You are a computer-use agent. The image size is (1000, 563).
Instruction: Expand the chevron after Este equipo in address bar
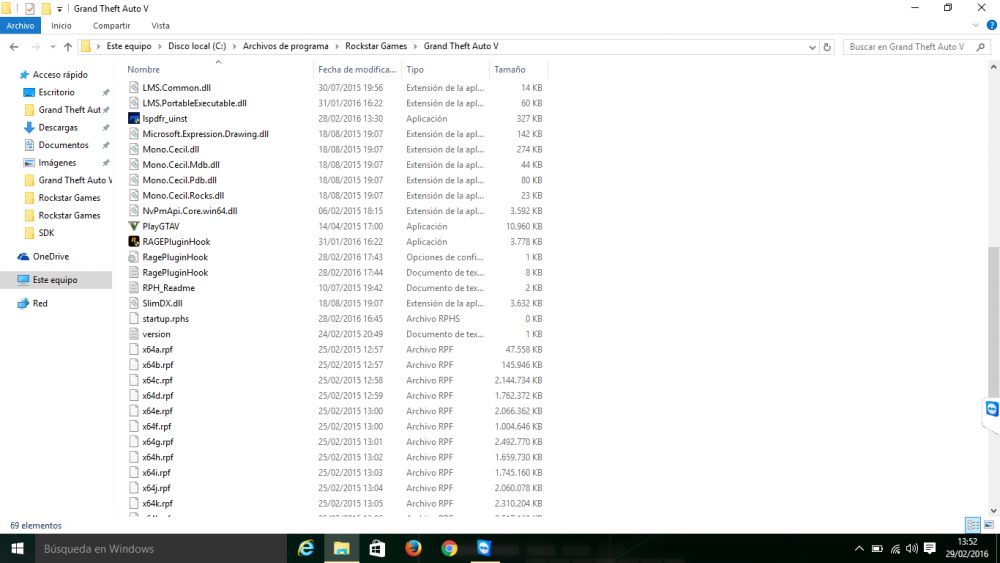point(160,47)
